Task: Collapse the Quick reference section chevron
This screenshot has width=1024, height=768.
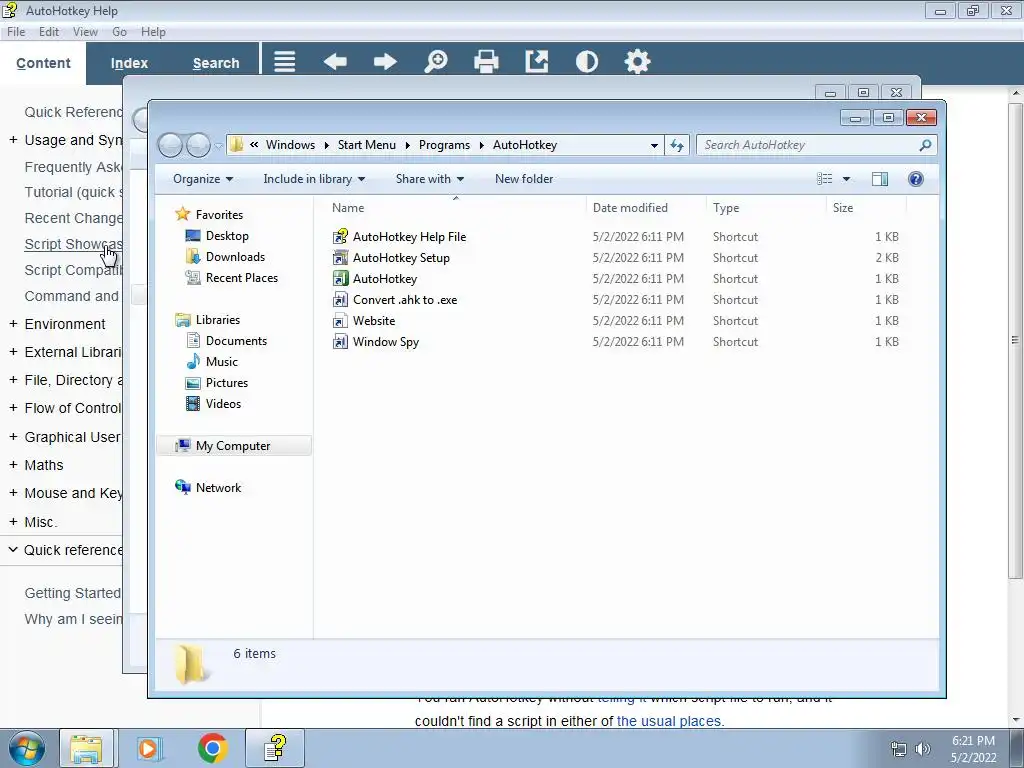Action: 13,550
